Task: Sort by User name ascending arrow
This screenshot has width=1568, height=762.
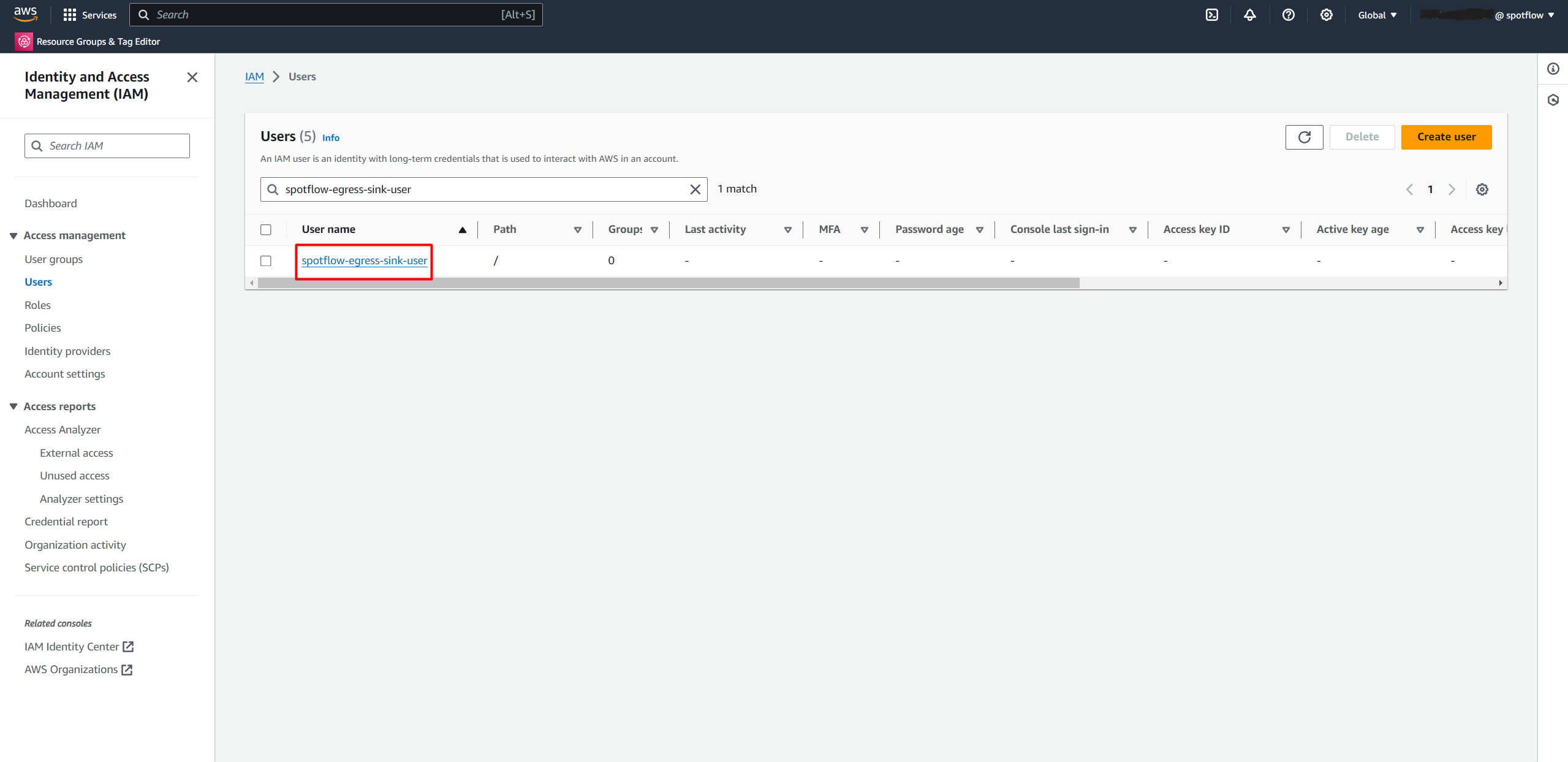Action: pyautogui.click(x=462, y=230)
